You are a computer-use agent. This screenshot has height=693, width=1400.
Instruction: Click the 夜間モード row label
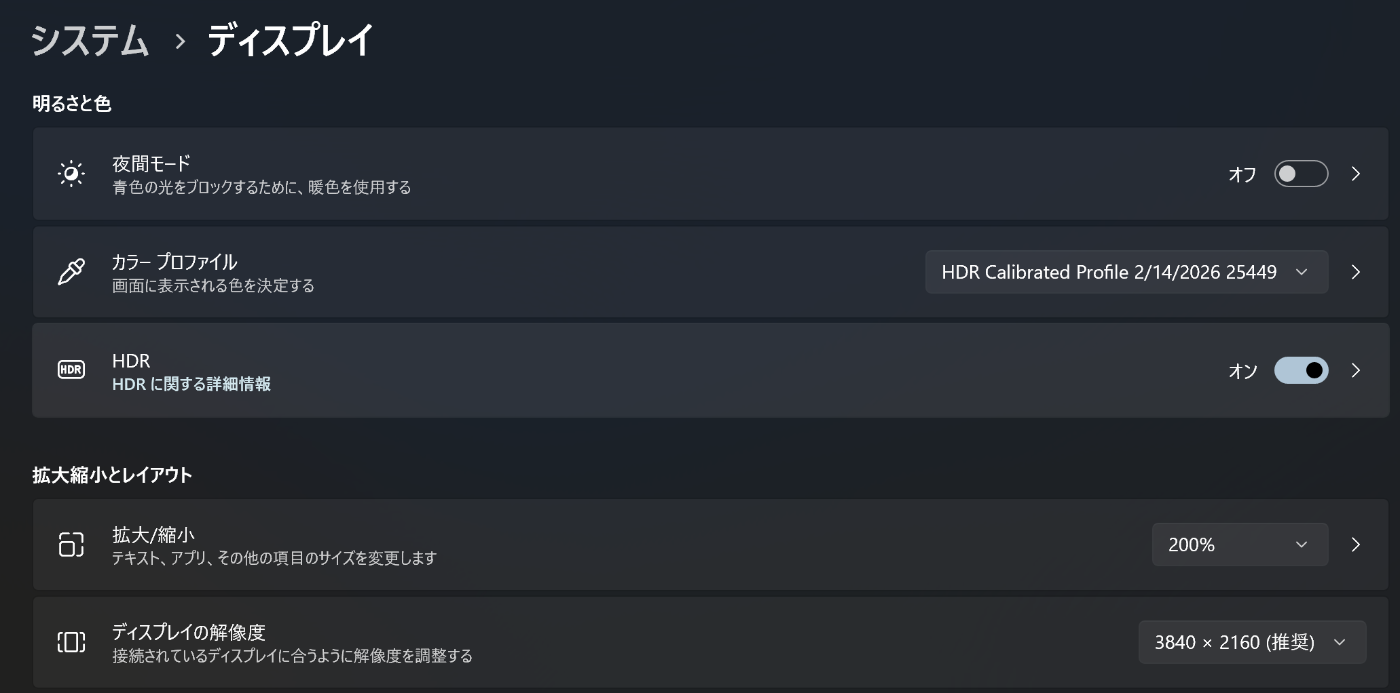(x=151, y=163)
